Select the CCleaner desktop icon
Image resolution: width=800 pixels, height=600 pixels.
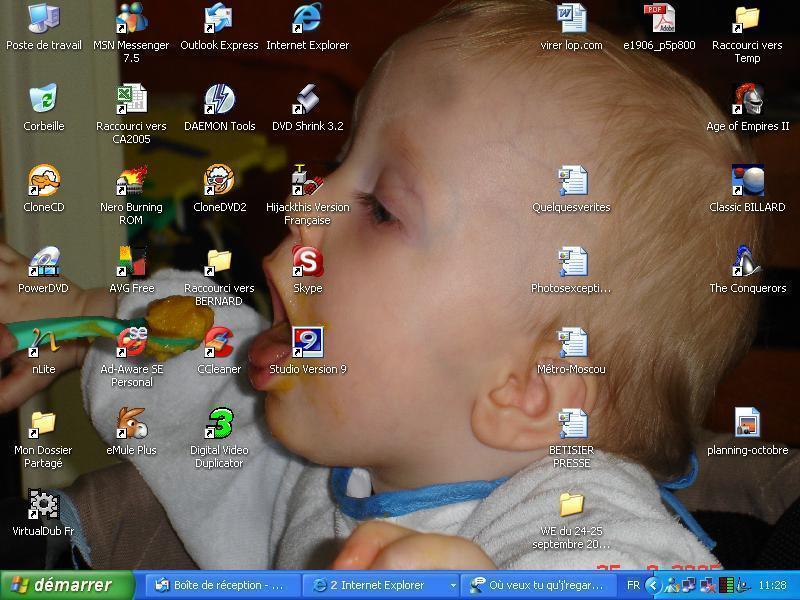click(x=219, y=344)
